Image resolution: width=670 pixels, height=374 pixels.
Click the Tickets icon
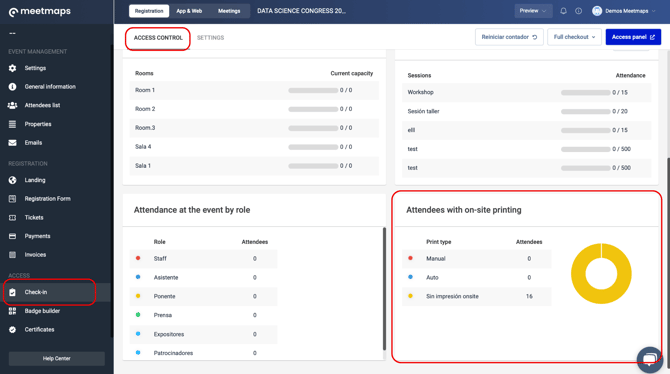click(12, 218)
